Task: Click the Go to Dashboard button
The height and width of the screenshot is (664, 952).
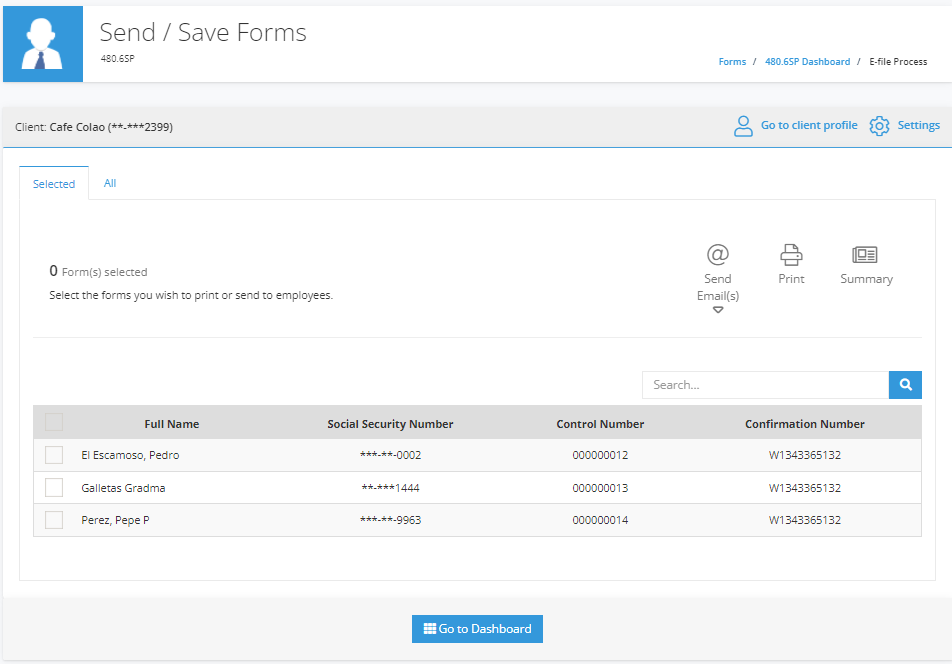Action: (477, 629)
